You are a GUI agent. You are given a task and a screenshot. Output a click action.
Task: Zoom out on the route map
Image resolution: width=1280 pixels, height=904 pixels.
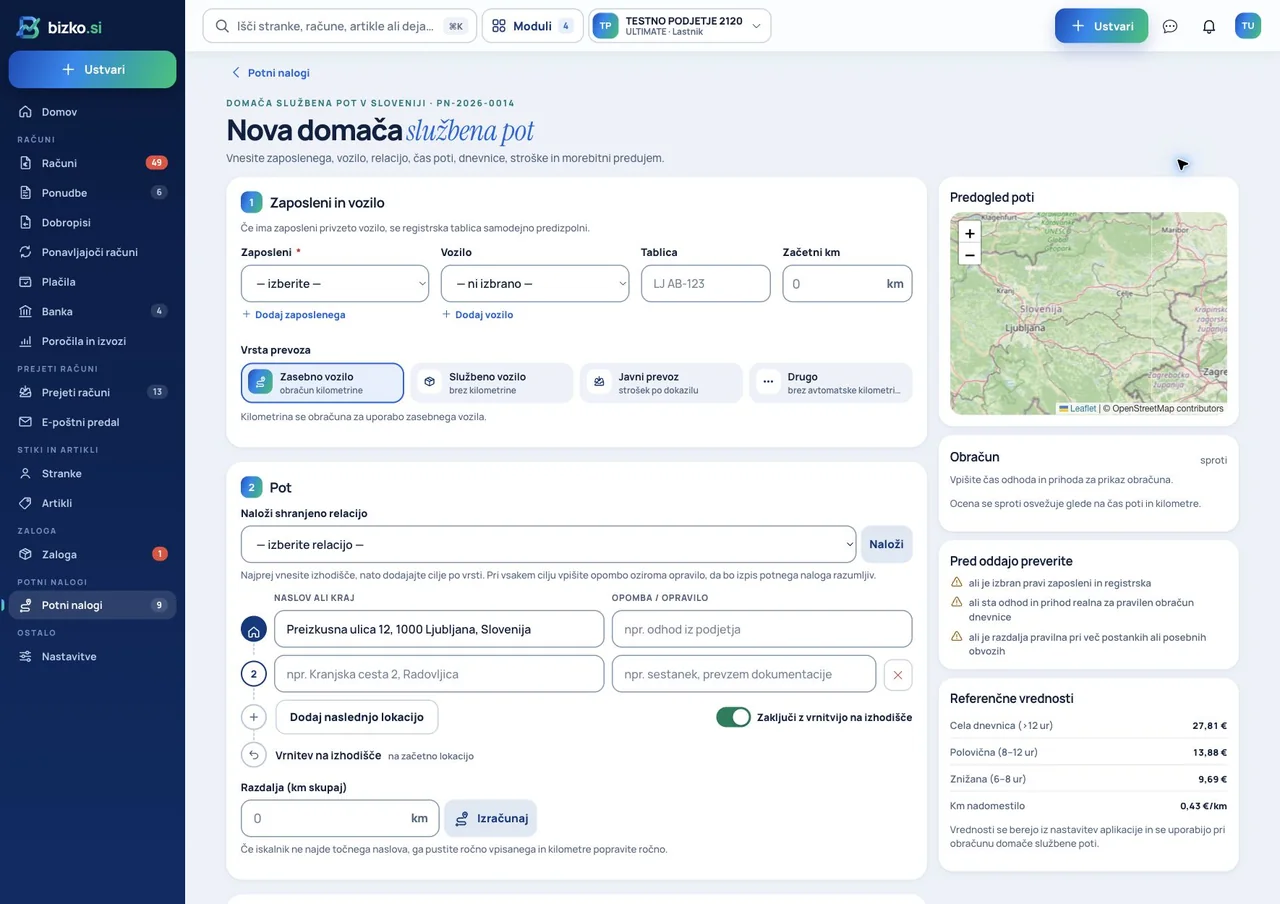tap(969, 255)
